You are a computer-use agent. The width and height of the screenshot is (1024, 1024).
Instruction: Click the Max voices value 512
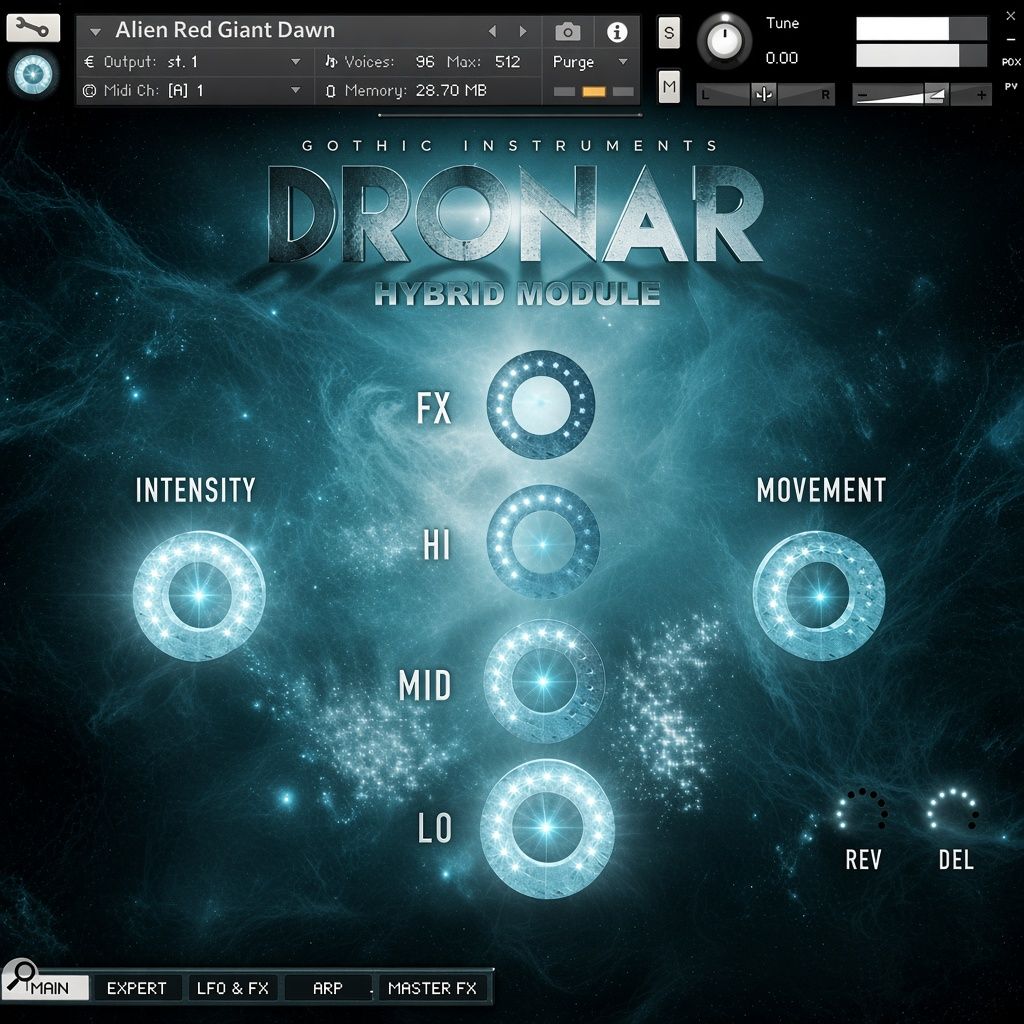(507, 62)
